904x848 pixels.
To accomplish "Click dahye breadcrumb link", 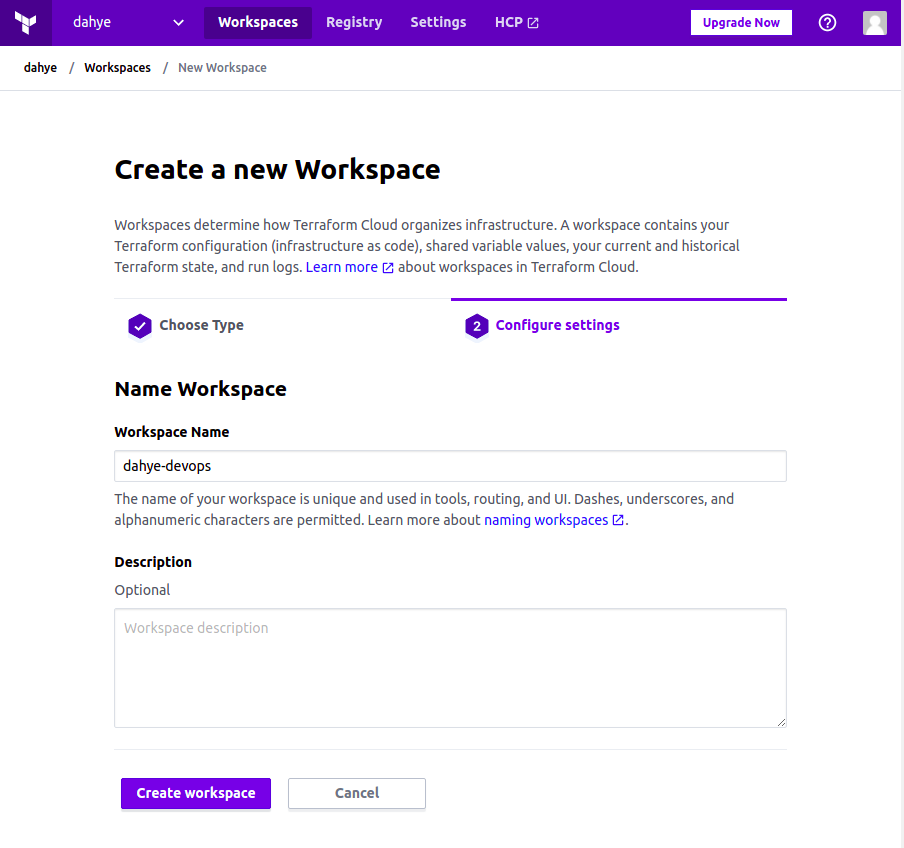I will pyautogui.click(x=40, y=67).
